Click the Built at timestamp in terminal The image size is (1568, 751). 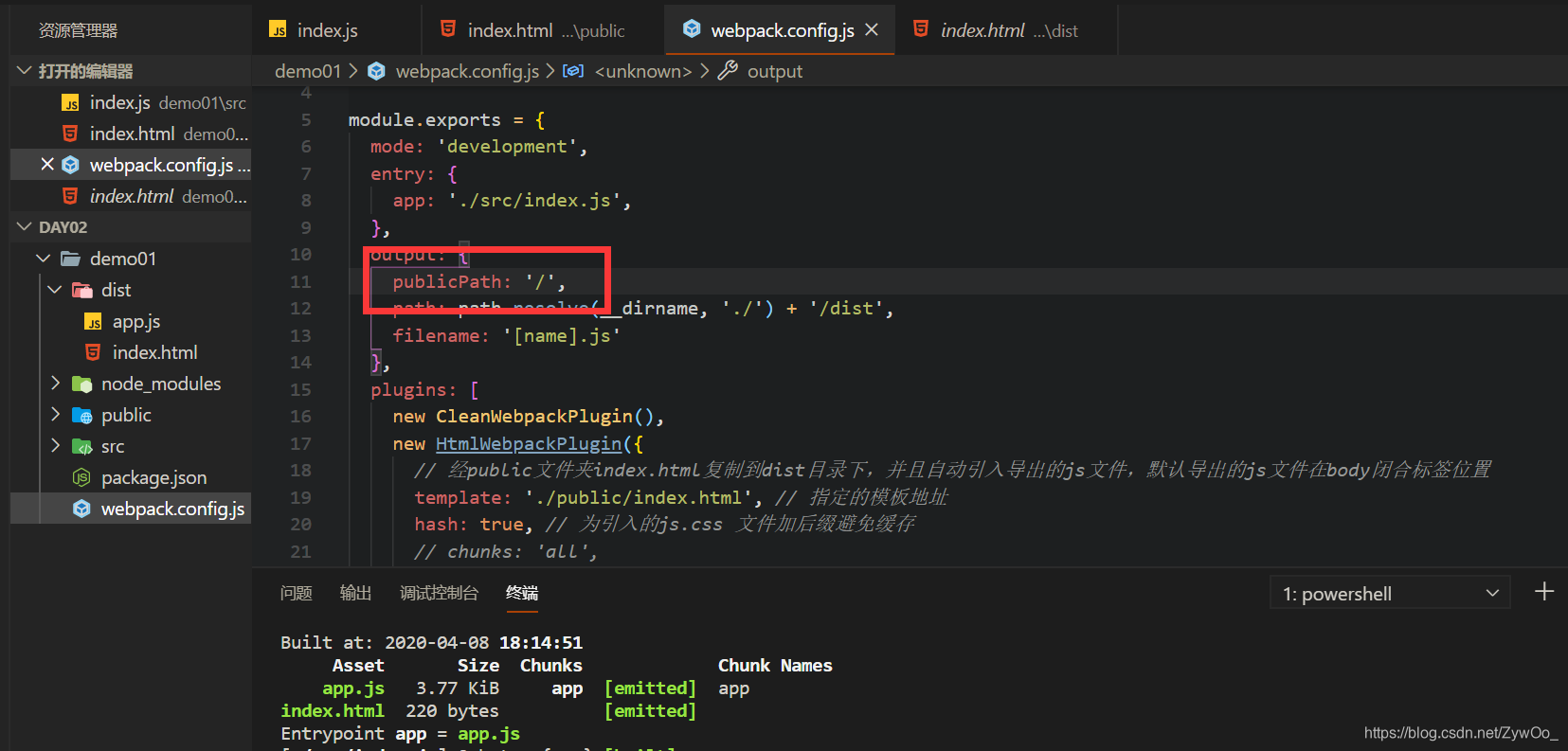(431, 642)
